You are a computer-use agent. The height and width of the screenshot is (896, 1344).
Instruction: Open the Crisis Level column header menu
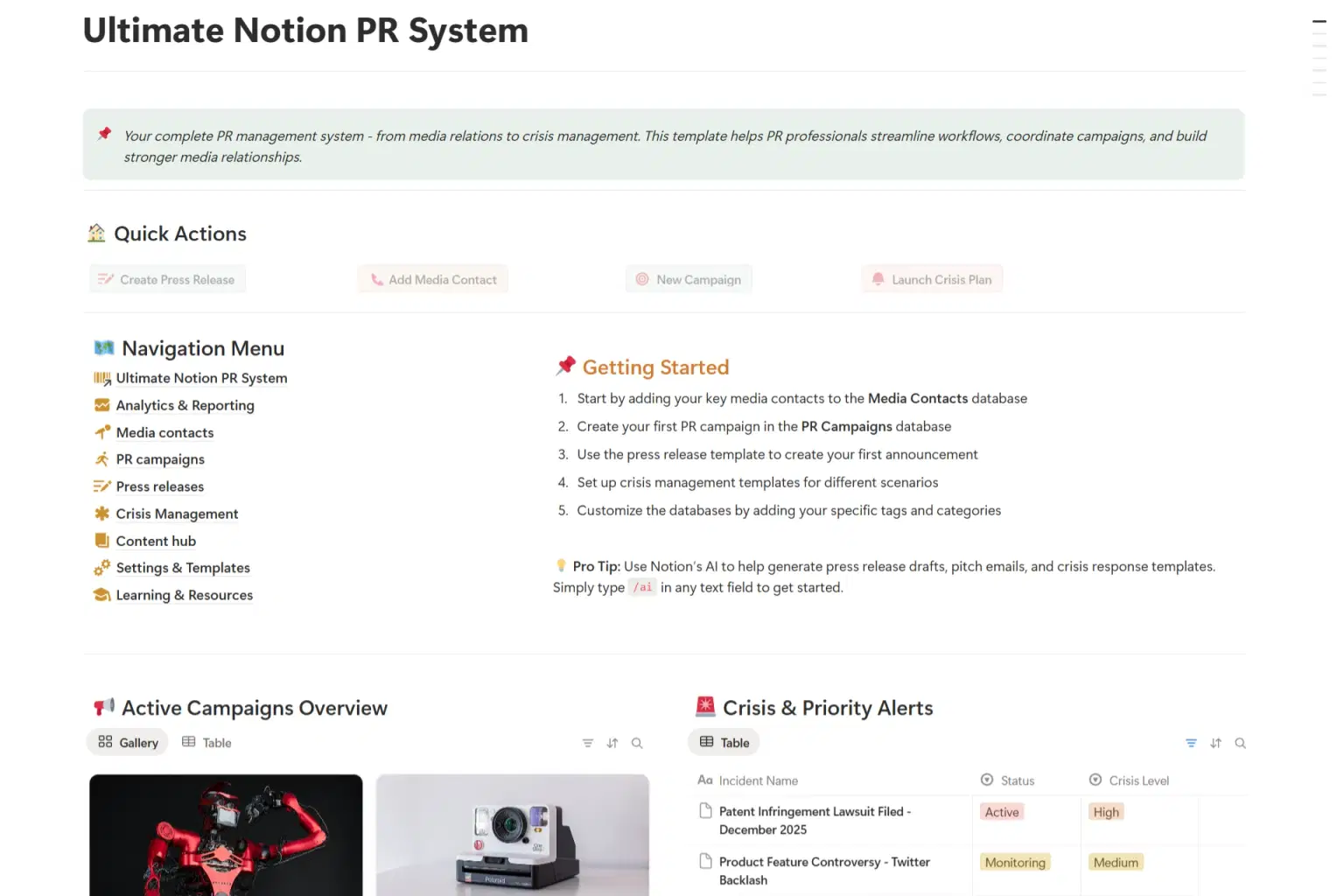tap(1137, 780)
